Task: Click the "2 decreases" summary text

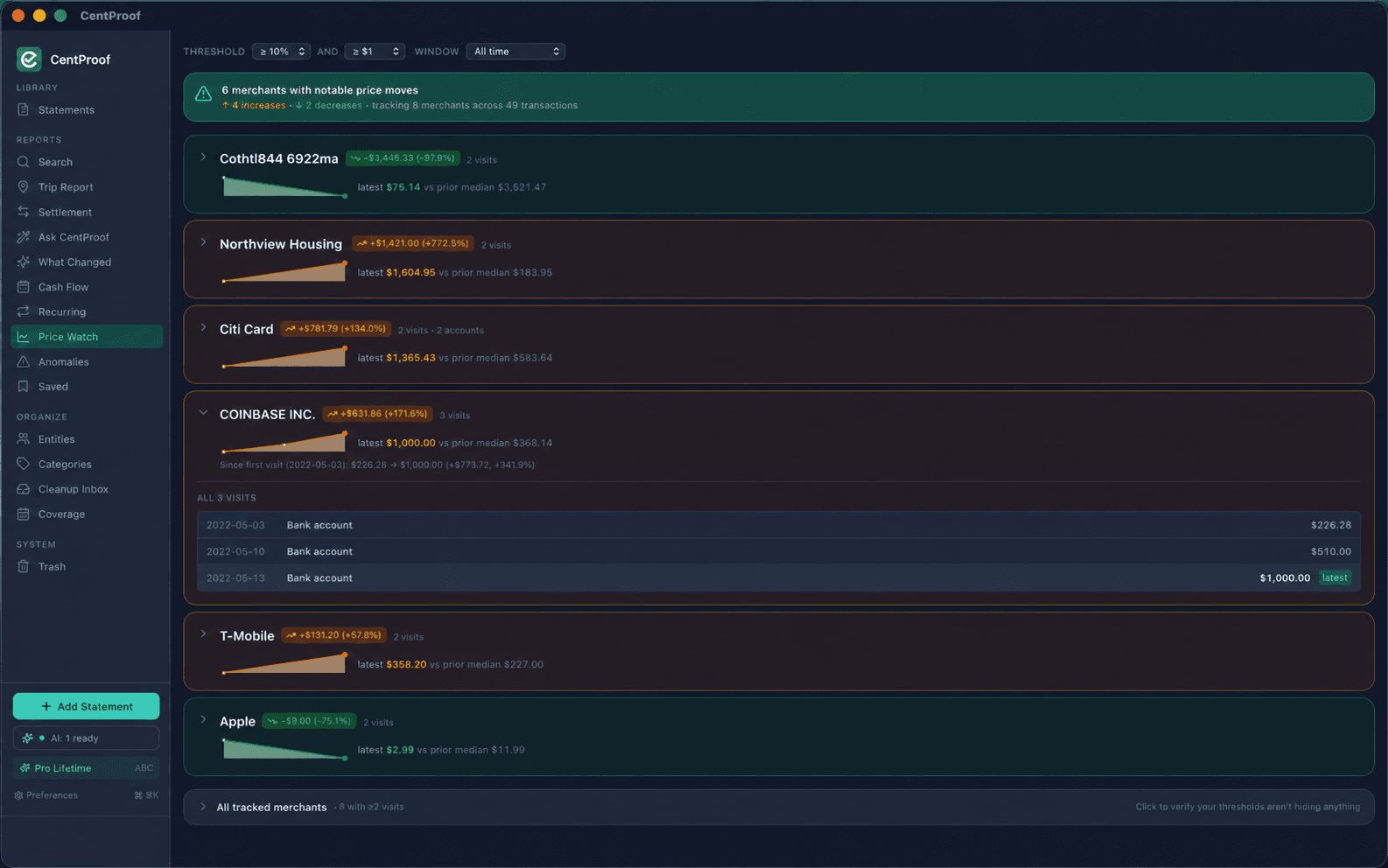Action: [328, 105]
